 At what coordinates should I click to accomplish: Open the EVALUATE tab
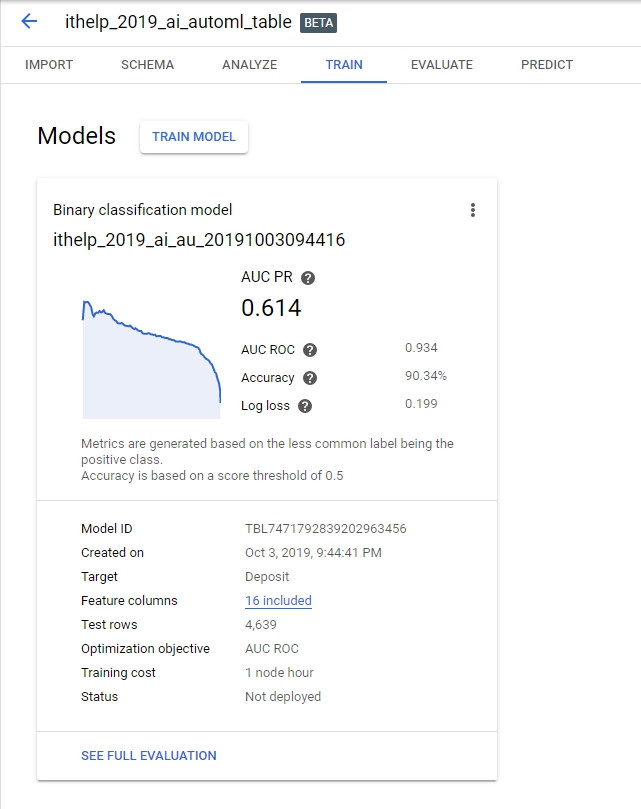[442, 64]
